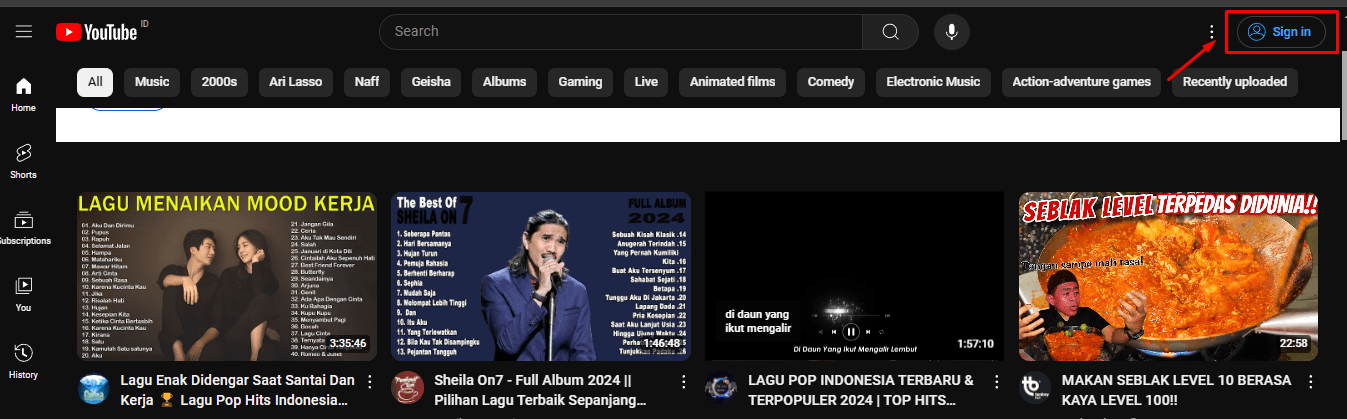The height and width of the screenshot is (419, 1347).
Task: Select the Albums filter chip
Action: (504, 82)
